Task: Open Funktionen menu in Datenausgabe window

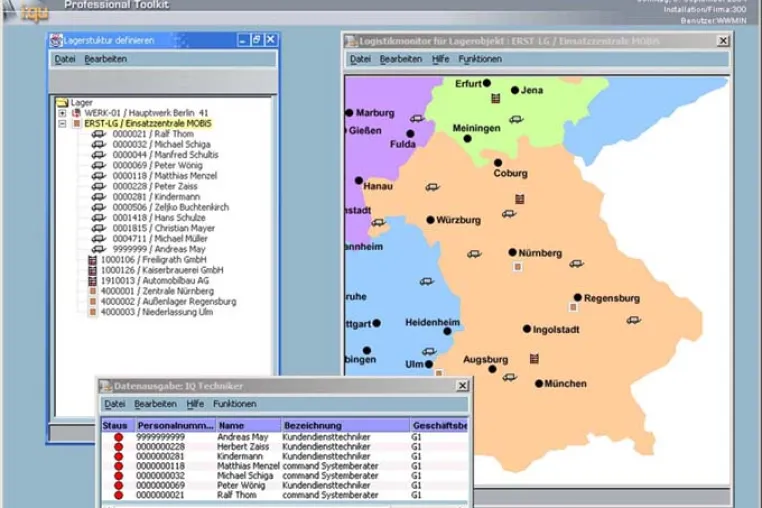Action: tap(235, 404)
